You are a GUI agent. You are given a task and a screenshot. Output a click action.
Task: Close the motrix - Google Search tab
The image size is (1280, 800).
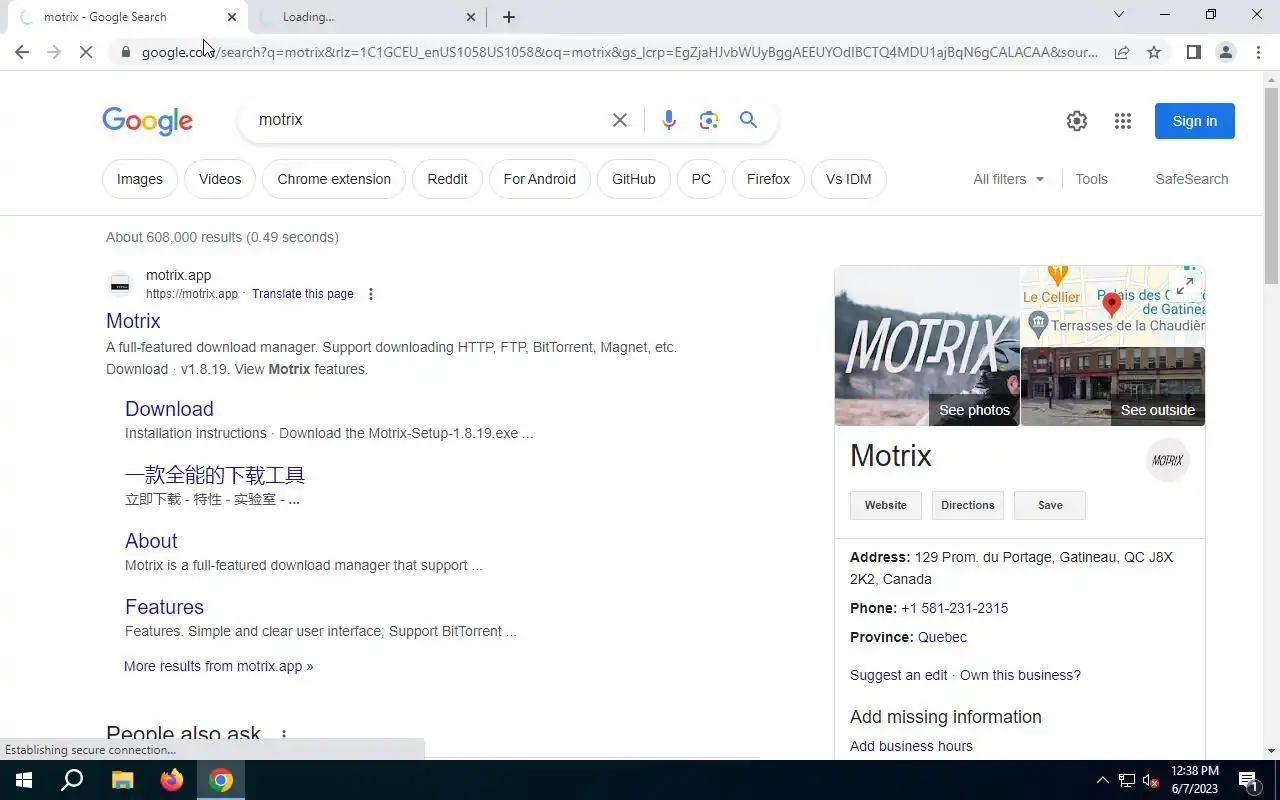coord(232,17)
